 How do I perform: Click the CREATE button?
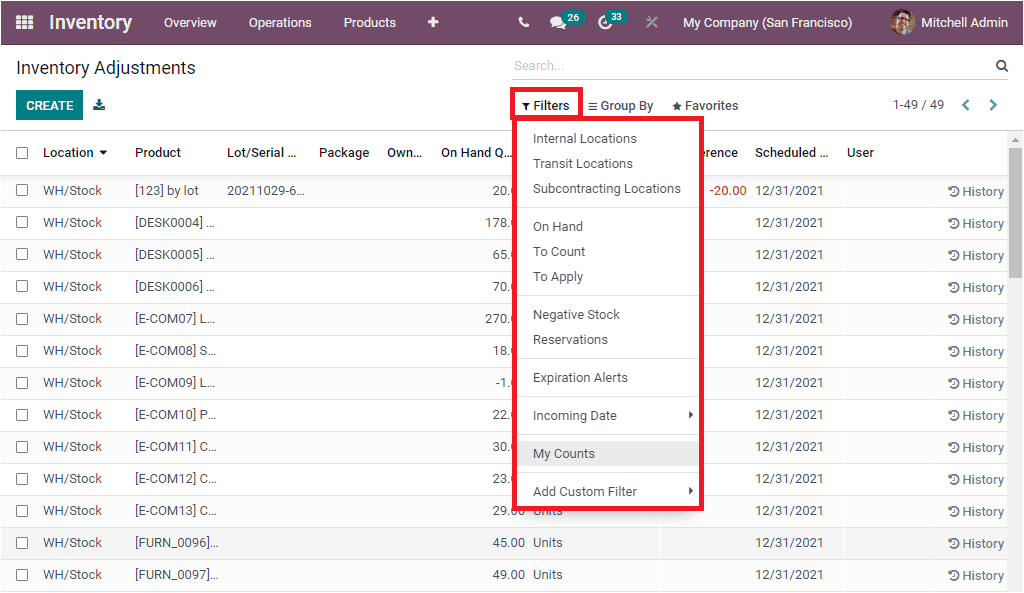[x=49, y=103]
